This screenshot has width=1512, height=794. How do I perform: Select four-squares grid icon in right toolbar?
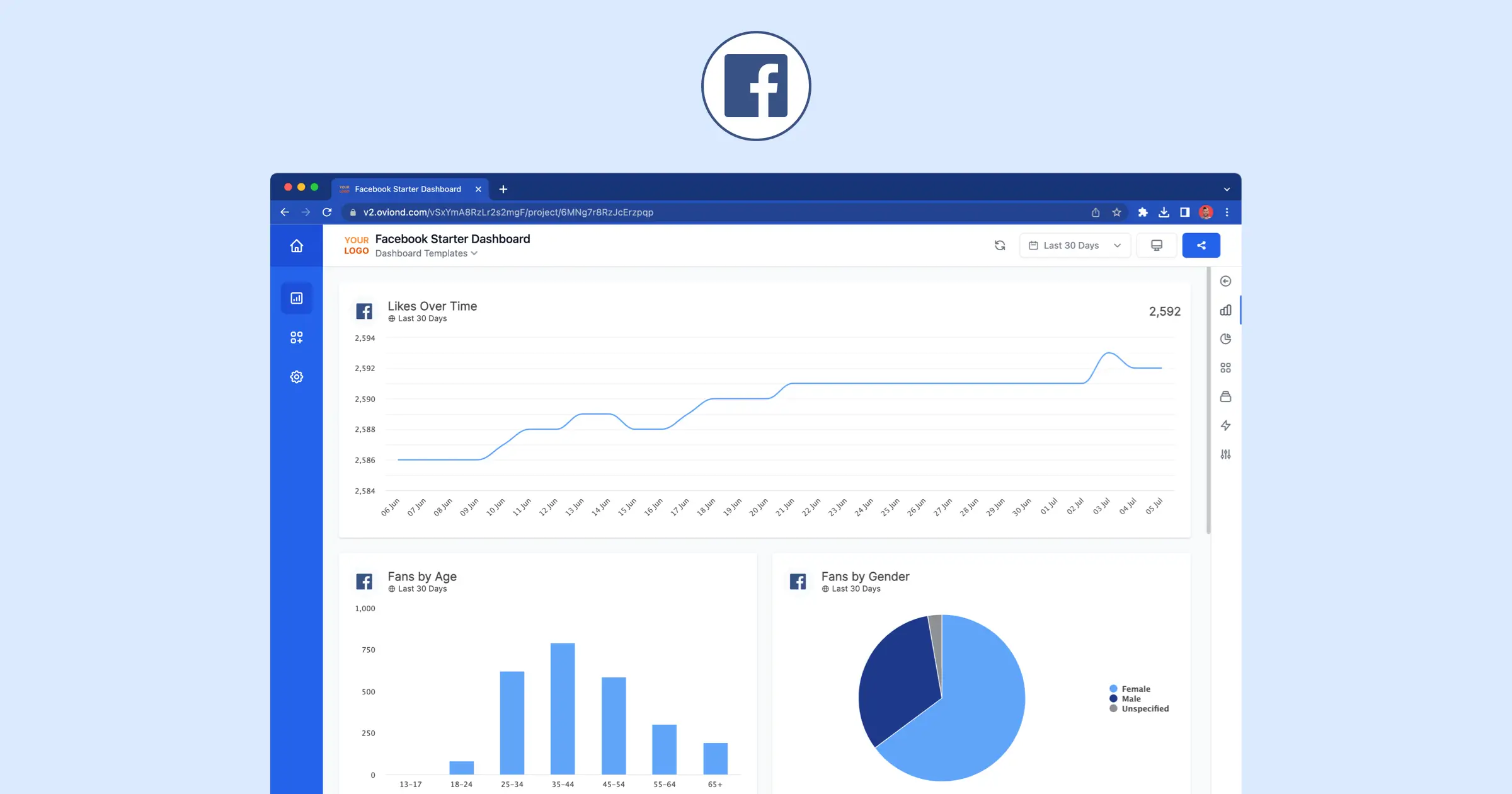1225,367
